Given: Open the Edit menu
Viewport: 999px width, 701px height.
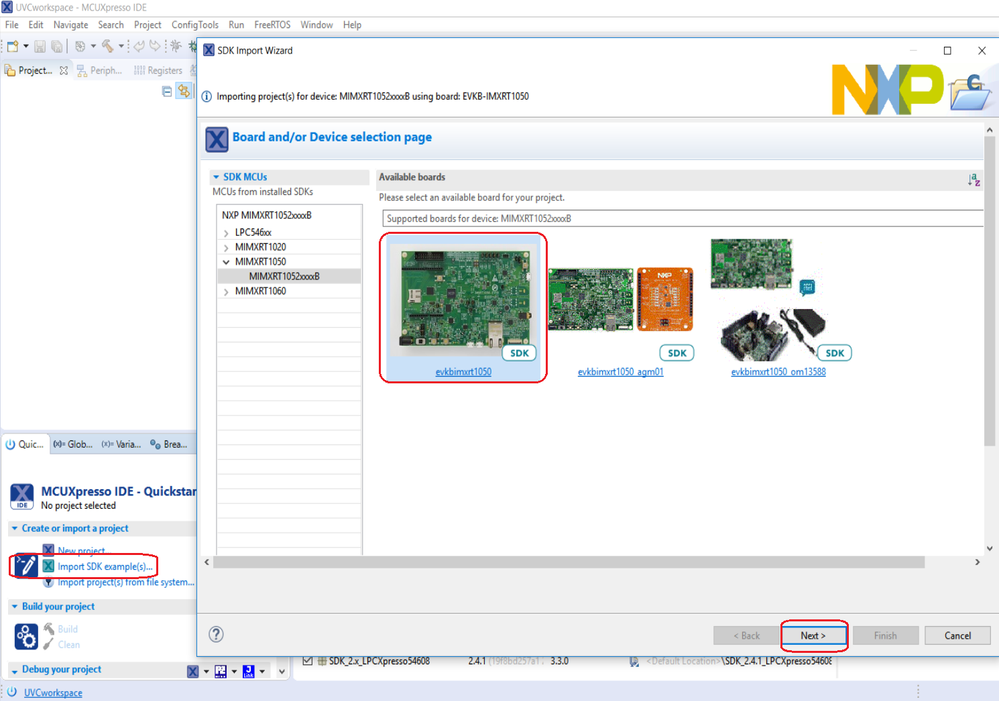Looking at the screenshot, I should point(36,25).
